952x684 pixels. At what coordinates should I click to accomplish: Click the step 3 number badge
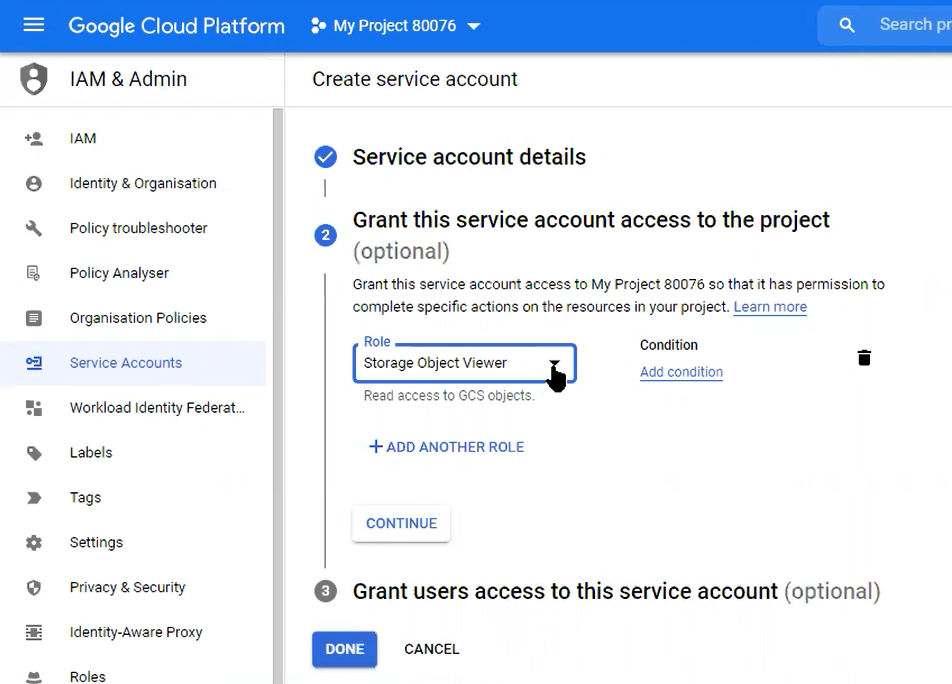point(325,591)
